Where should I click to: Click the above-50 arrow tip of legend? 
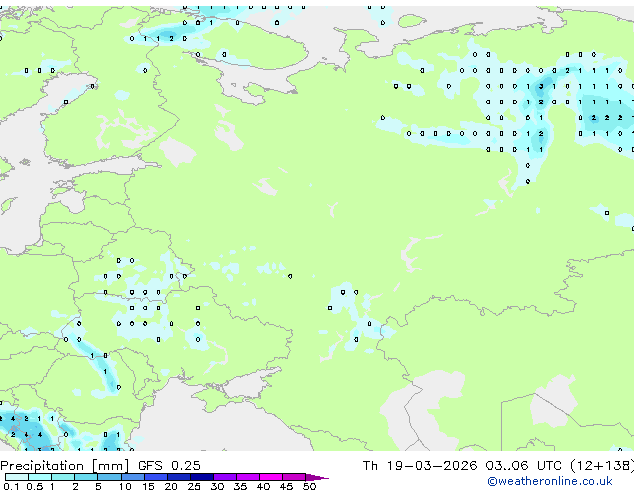tap(317, 477)
